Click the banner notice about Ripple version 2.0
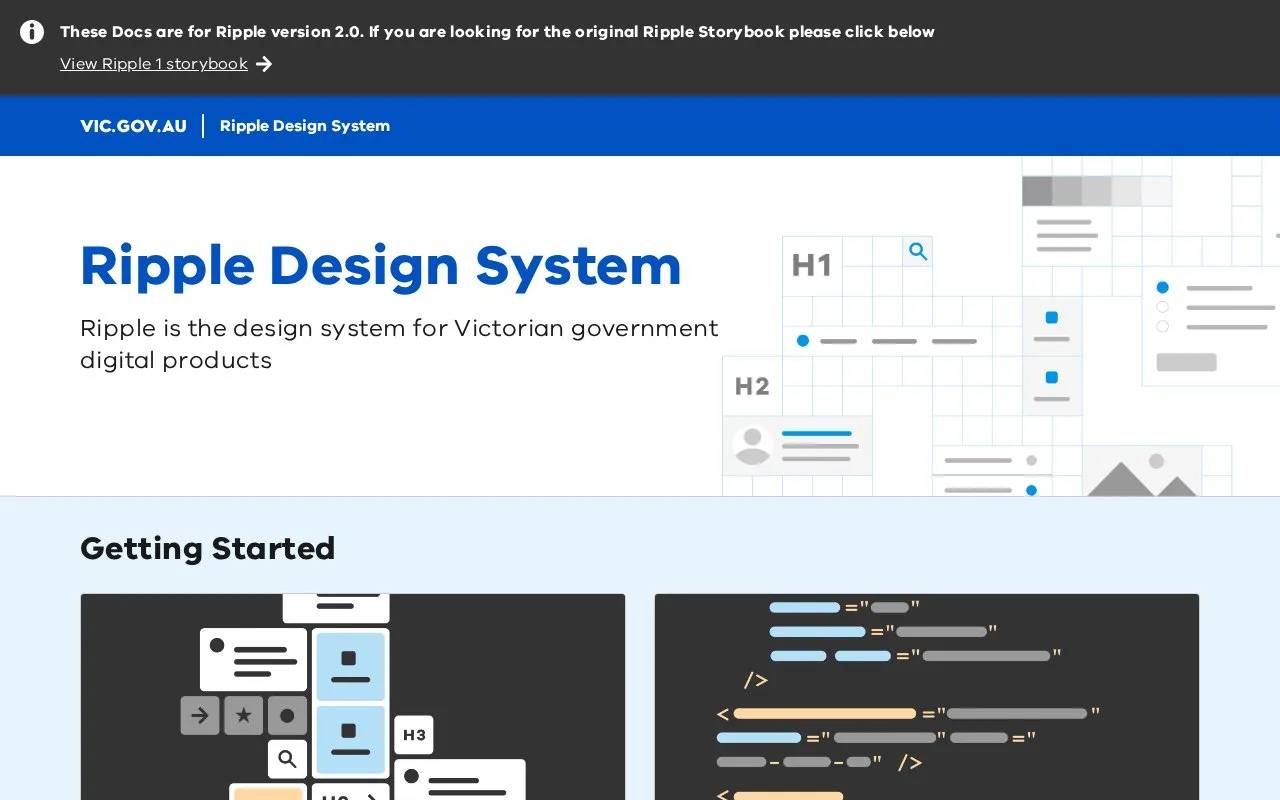Image resolution: width=1280 pixels, height=800 pixels. pos(497,32)
